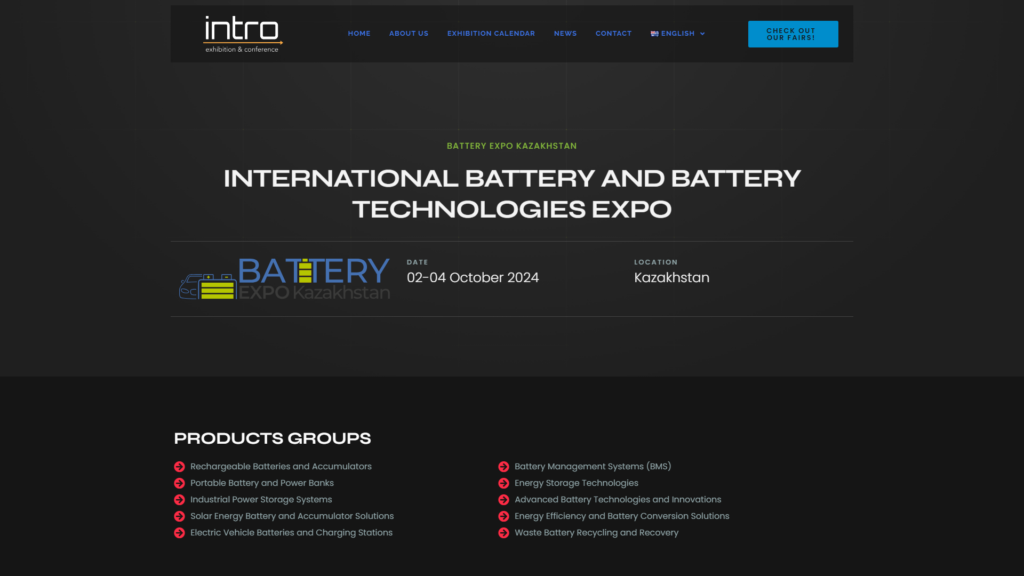
Task: Select the date 02-04 October 2024
Action: (473, 278)
